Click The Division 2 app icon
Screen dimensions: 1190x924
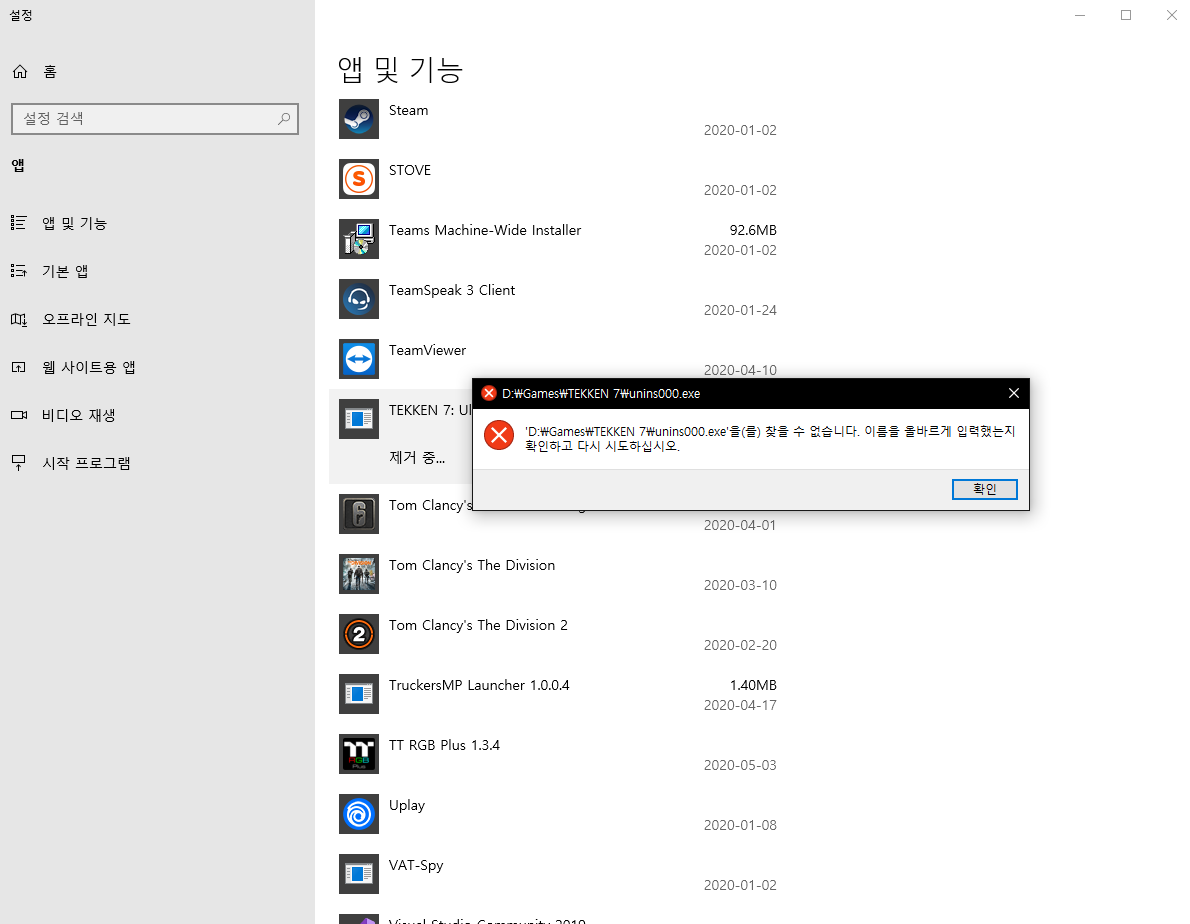pyautogui.click(x=358, y=633)
